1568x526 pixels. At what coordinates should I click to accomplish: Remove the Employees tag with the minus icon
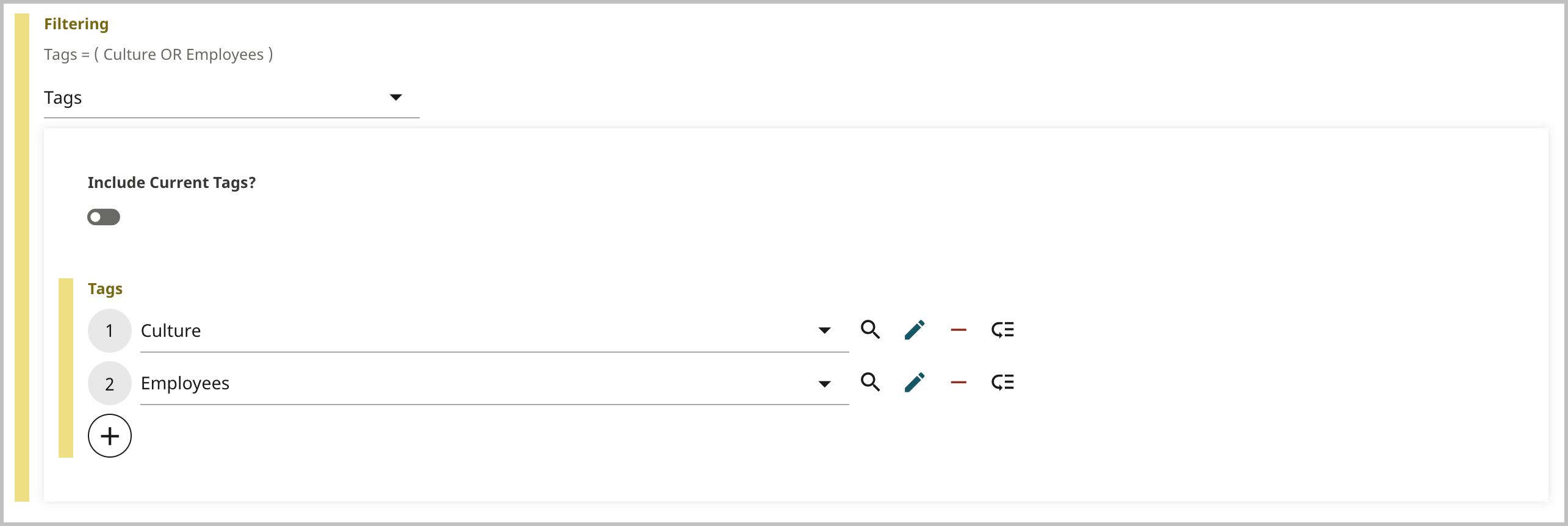tap(958, 383)
